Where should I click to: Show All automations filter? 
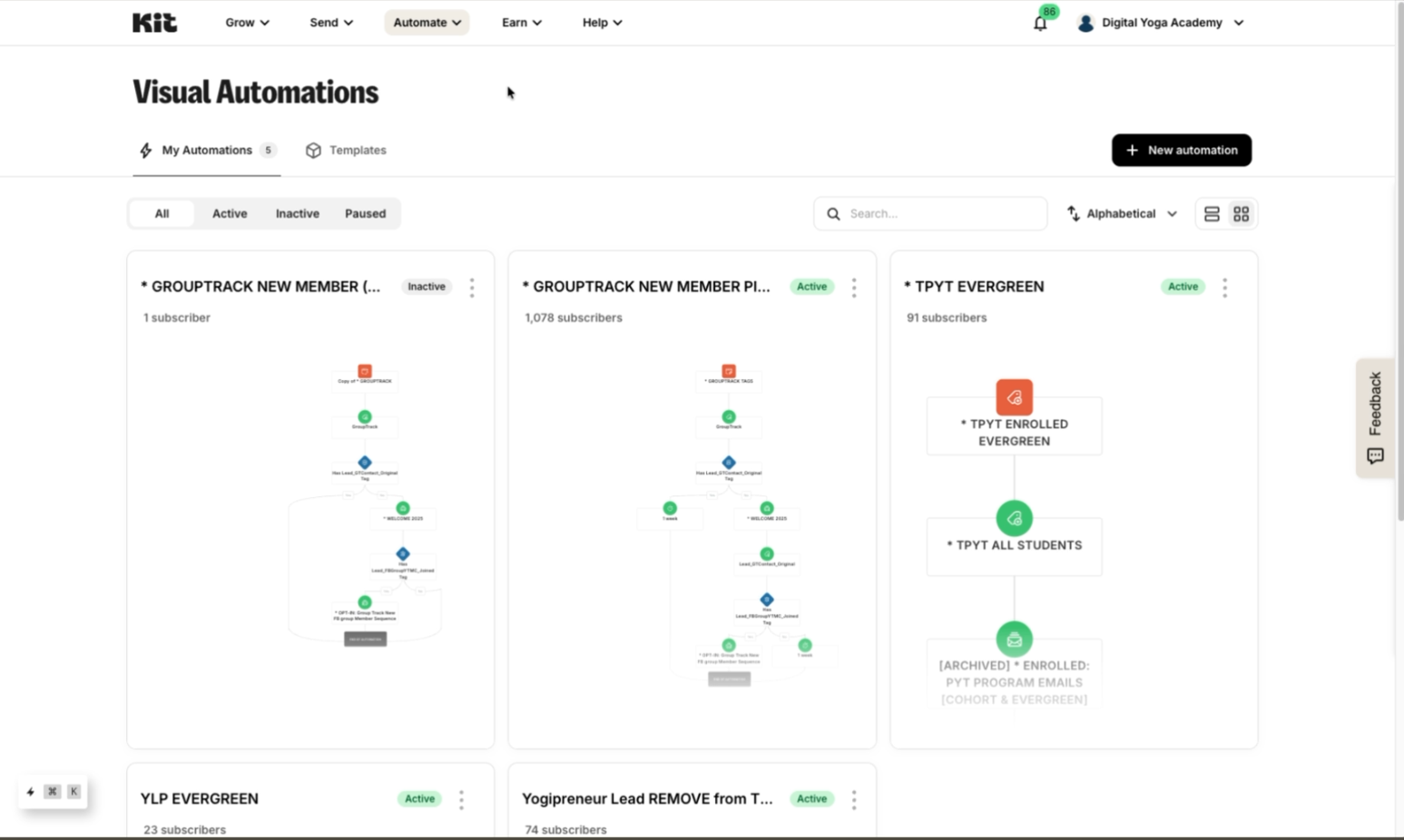[x=162, y=214]
